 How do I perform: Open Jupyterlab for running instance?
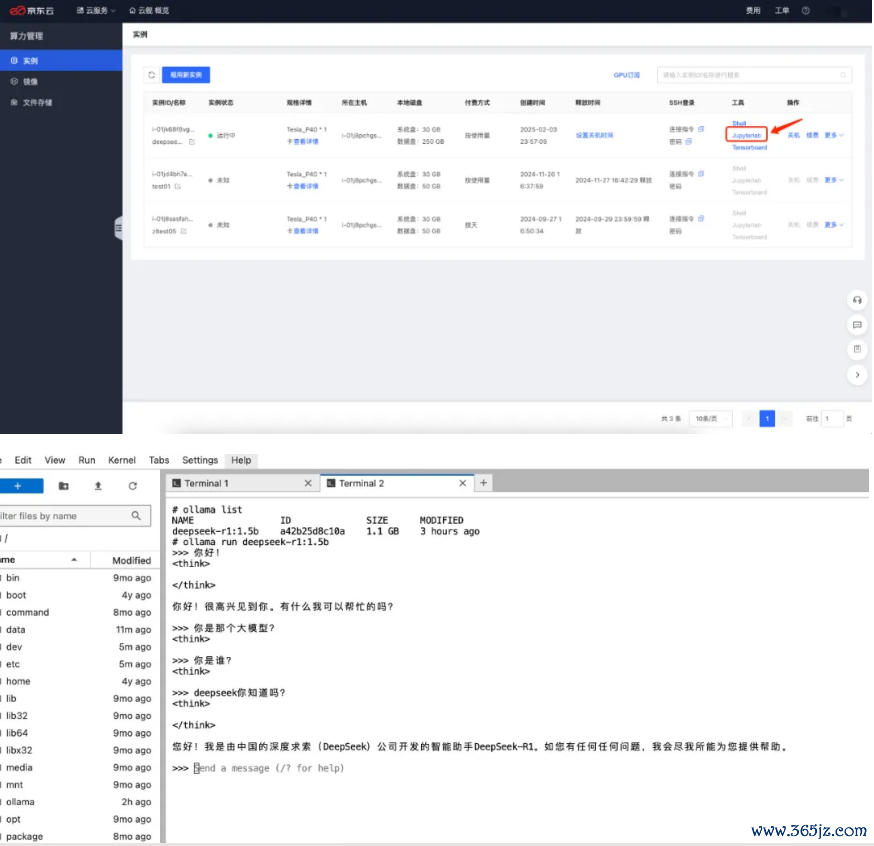coord(746,135)
